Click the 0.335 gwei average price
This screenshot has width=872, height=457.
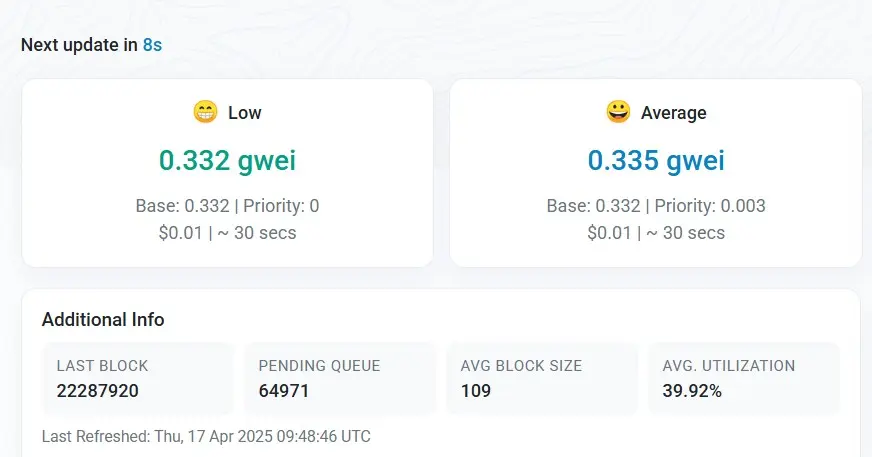tap(656, 160)
